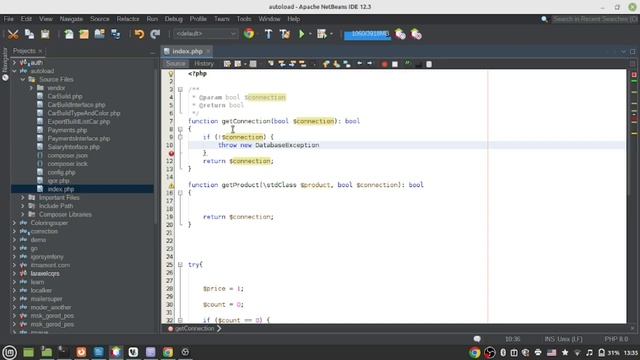Select Payments.php in the project tree
The height and width of the screenshot is (360, 640).
(x=67, y=130)
